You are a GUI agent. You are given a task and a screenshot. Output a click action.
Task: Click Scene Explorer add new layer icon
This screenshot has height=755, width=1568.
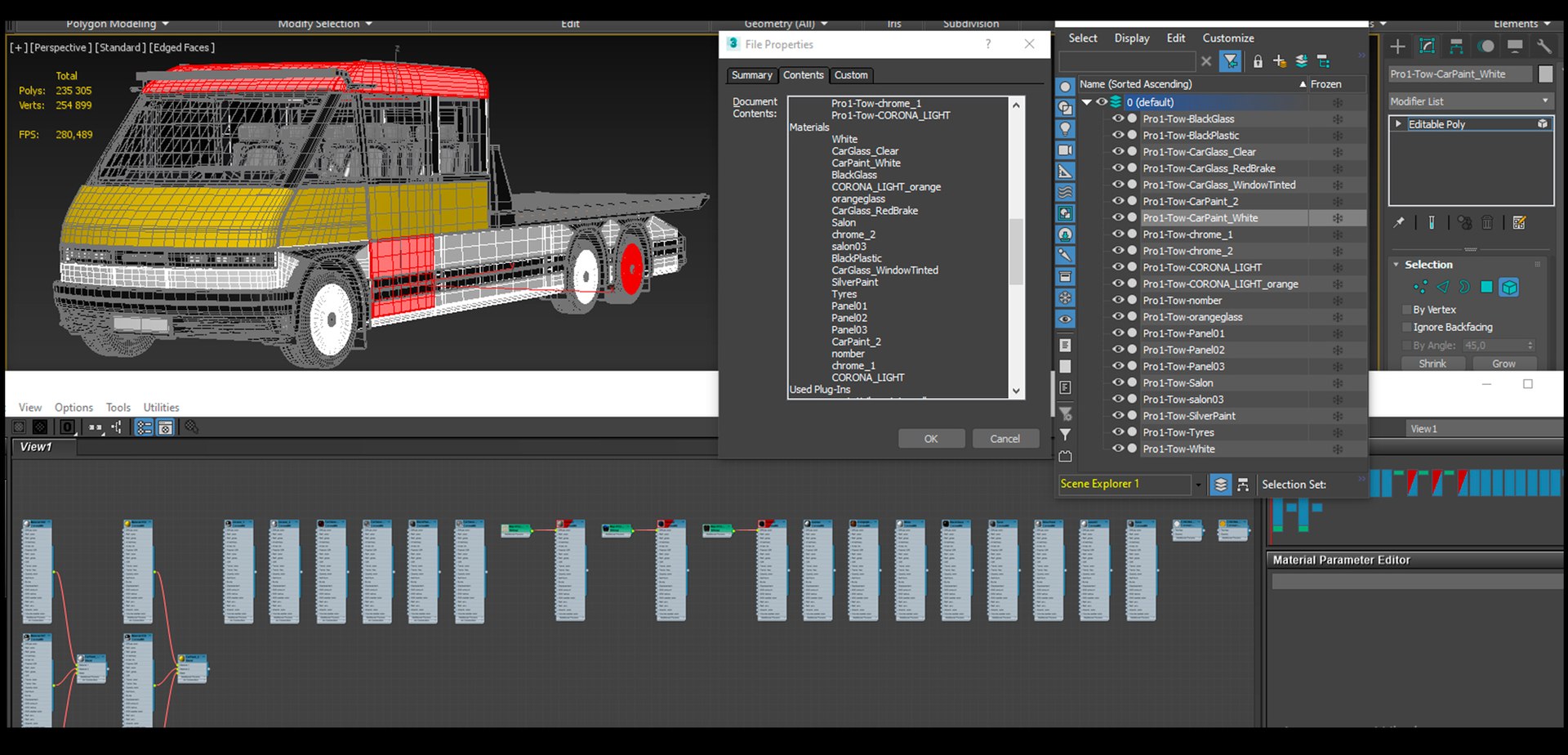coord(1279,61)
